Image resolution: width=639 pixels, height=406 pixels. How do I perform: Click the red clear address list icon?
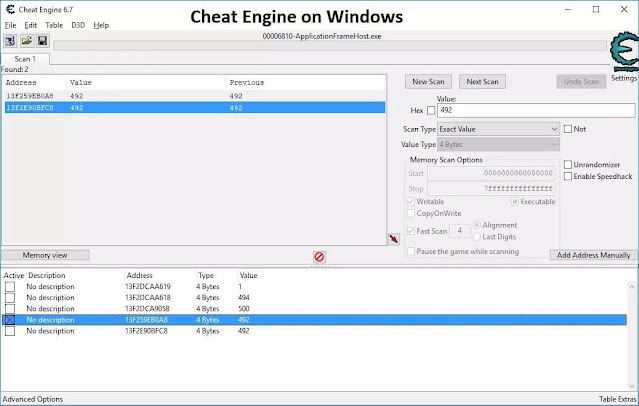point(319,257)
